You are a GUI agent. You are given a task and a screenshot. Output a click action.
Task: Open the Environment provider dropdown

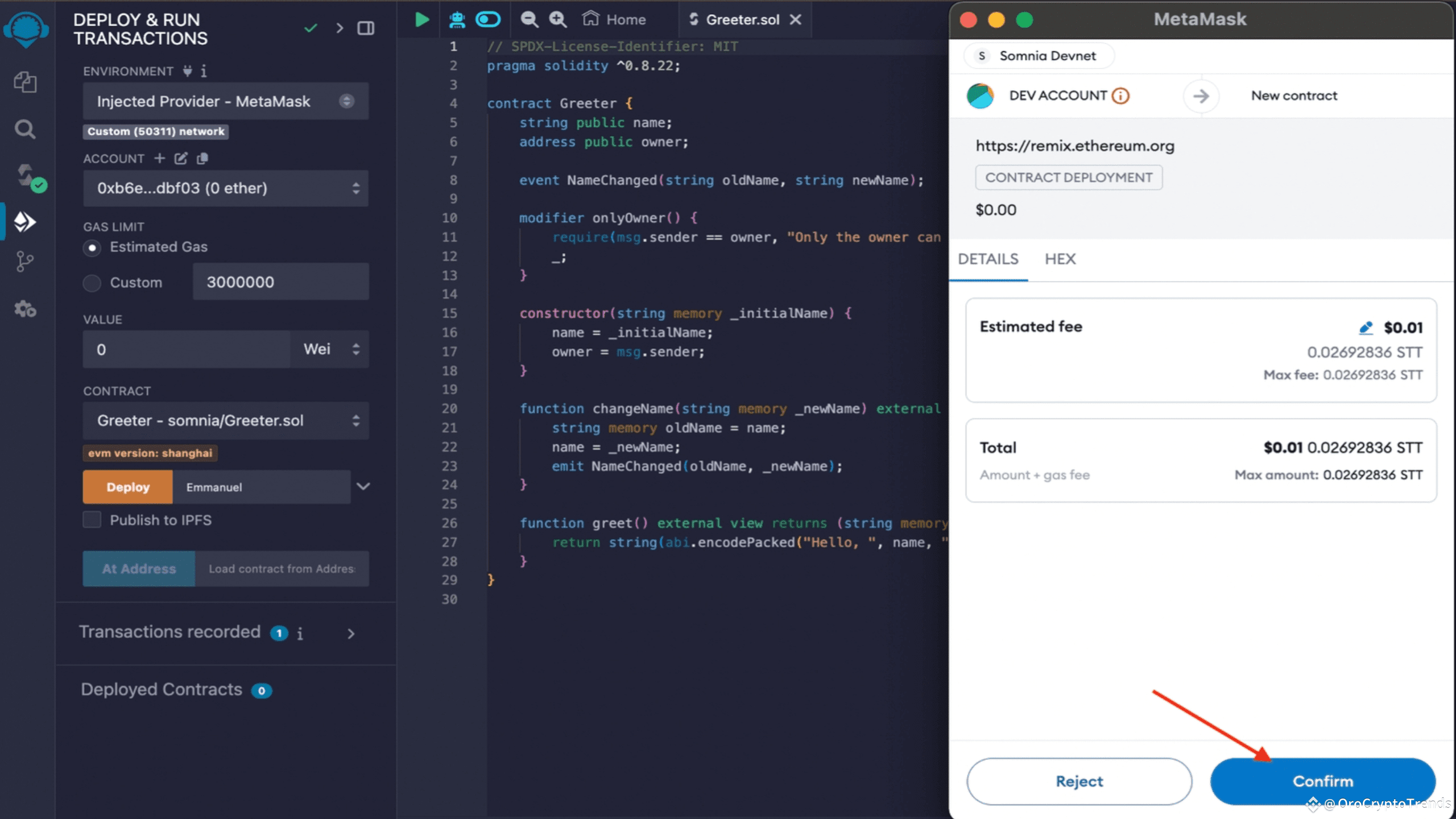(x=225, y=101)
